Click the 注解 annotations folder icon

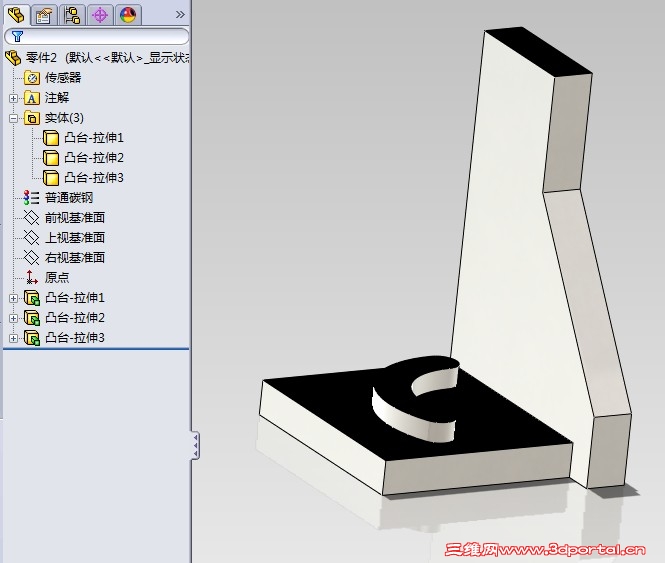32,98
